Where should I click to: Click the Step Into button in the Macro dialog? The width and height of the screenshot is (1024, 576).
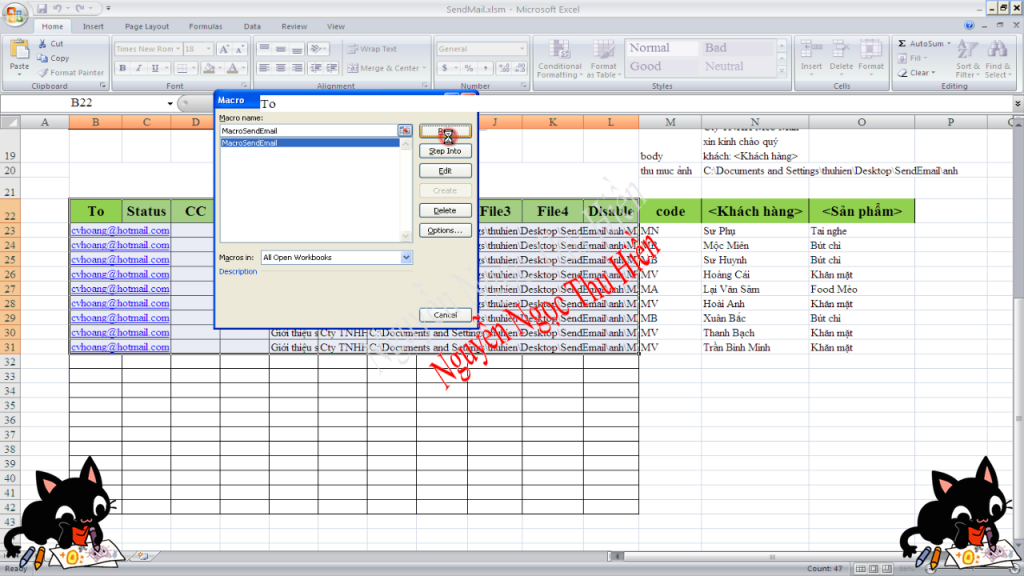(445, 151)
